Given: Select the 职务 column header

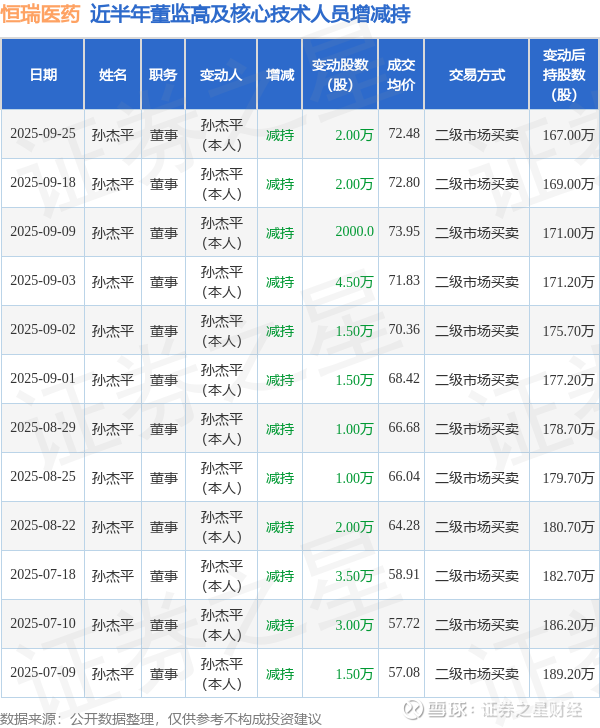Looking at the screenshot, I should coord(163,75).
